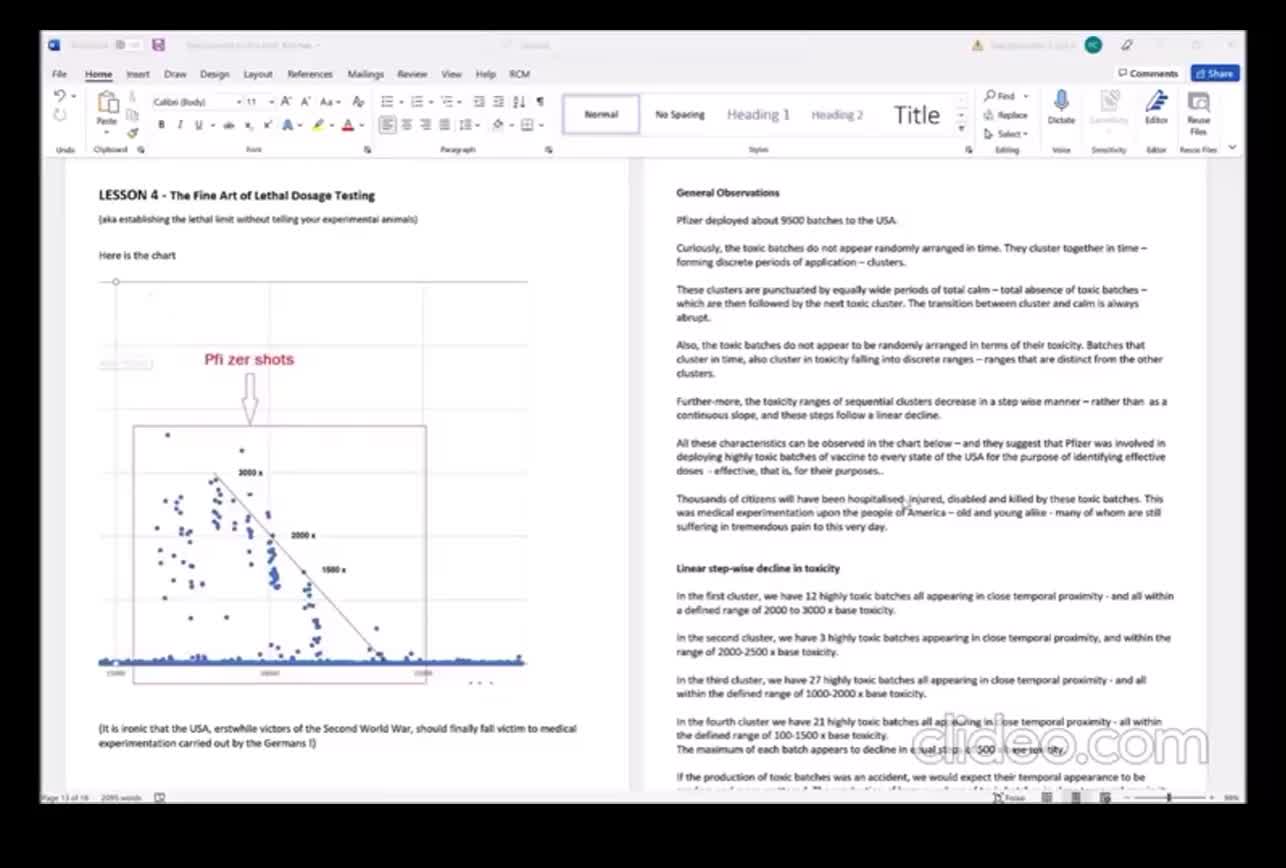Screen dimensions: 1286x868
Task: Open the File menu
Action: [x=60, y=74]
